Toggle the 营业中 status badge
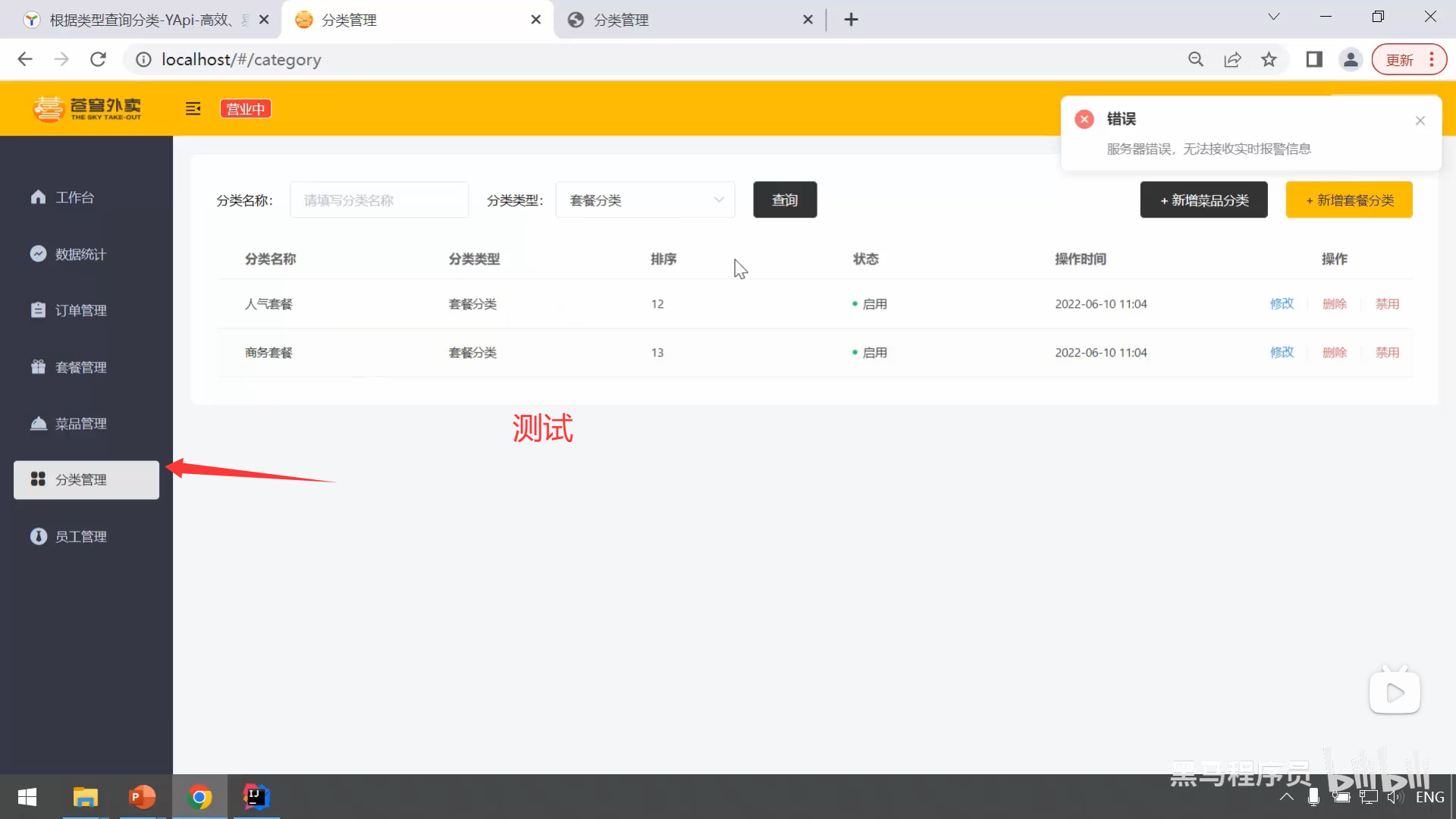 [x=244, y=108]
